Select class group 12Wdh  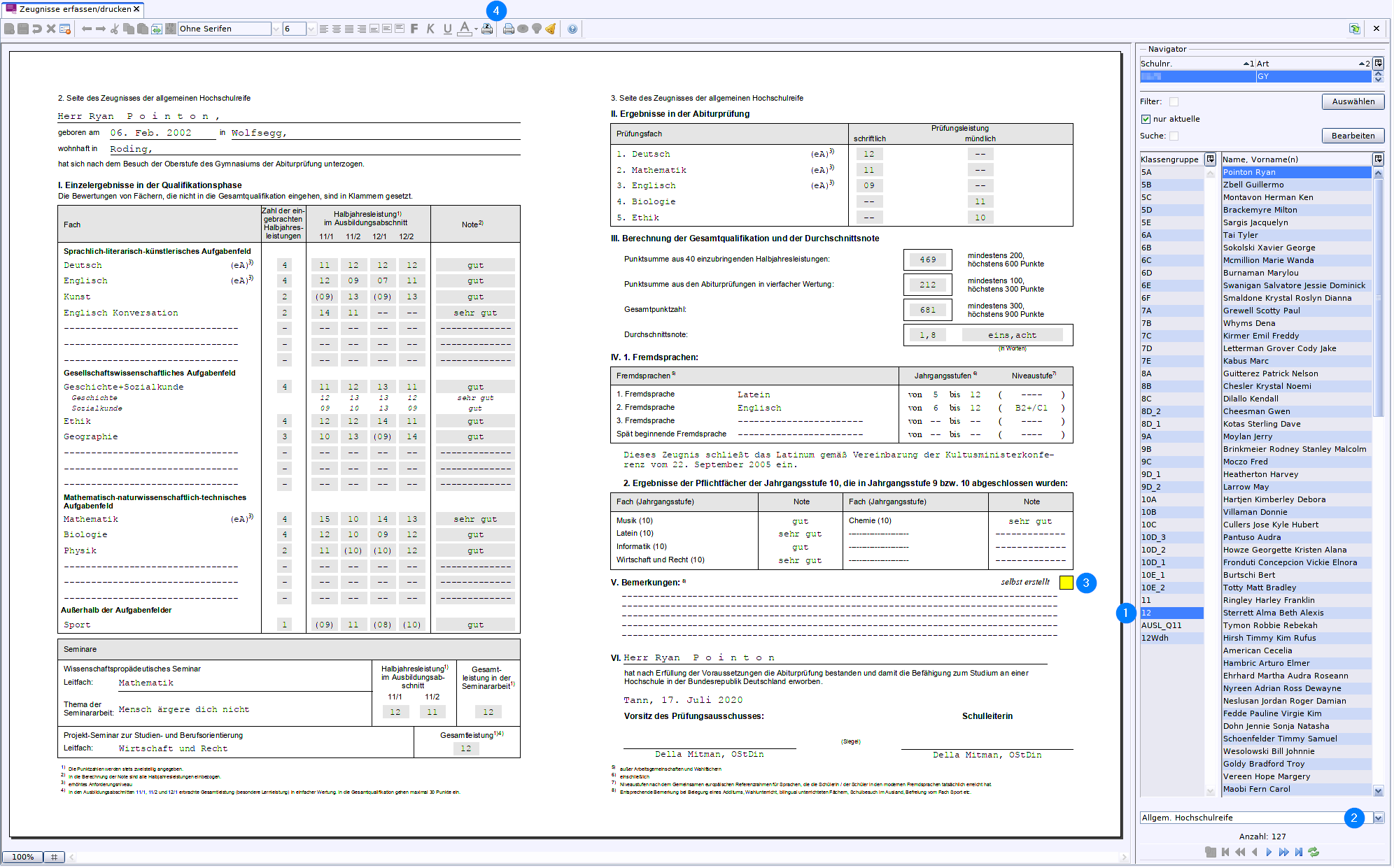[1171, 638]
